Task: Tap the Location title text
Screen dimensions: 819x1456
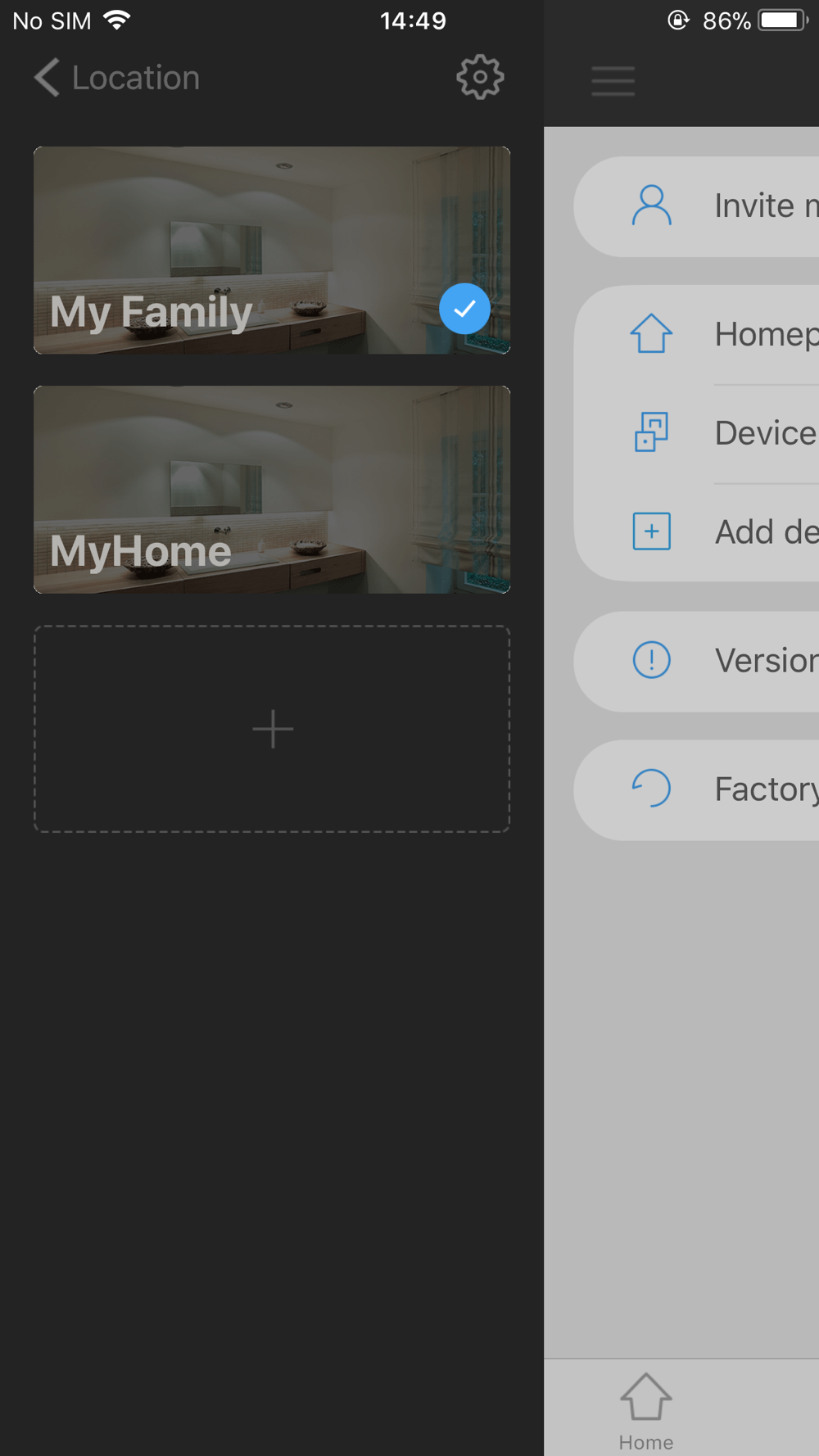Action: coord(136,78)
